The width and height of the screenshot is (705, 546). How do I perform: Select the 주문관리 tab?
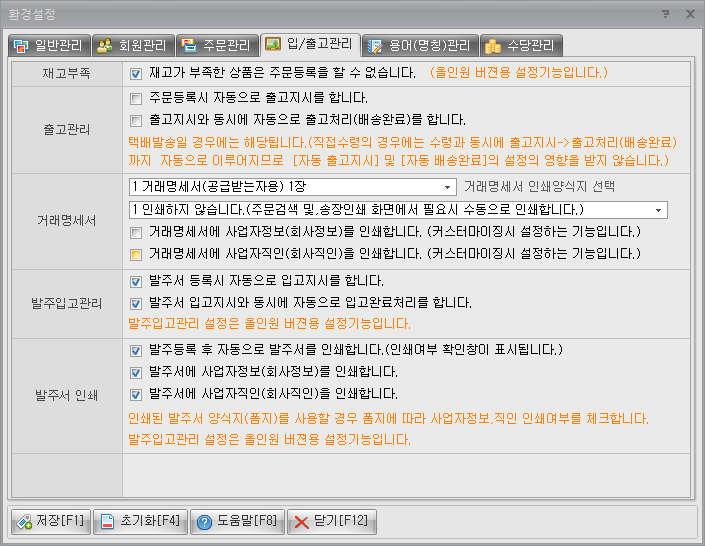217,45
